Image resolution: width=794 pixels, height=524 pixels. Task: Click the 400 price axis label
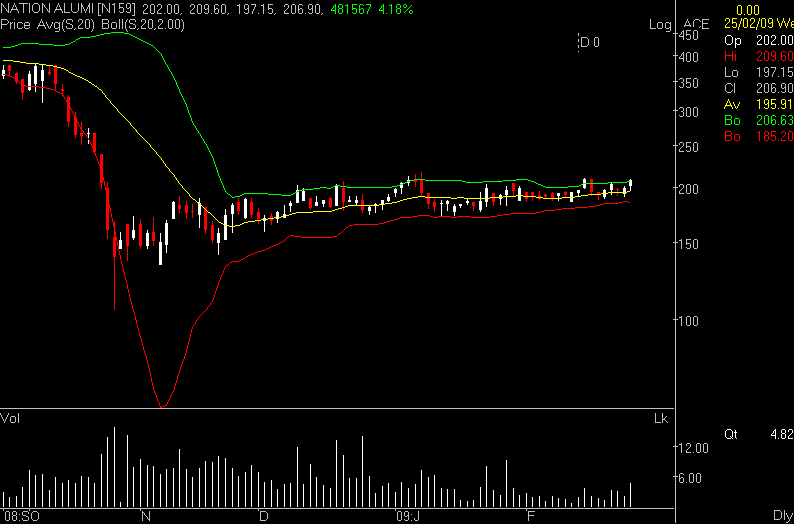pos(689,57)
